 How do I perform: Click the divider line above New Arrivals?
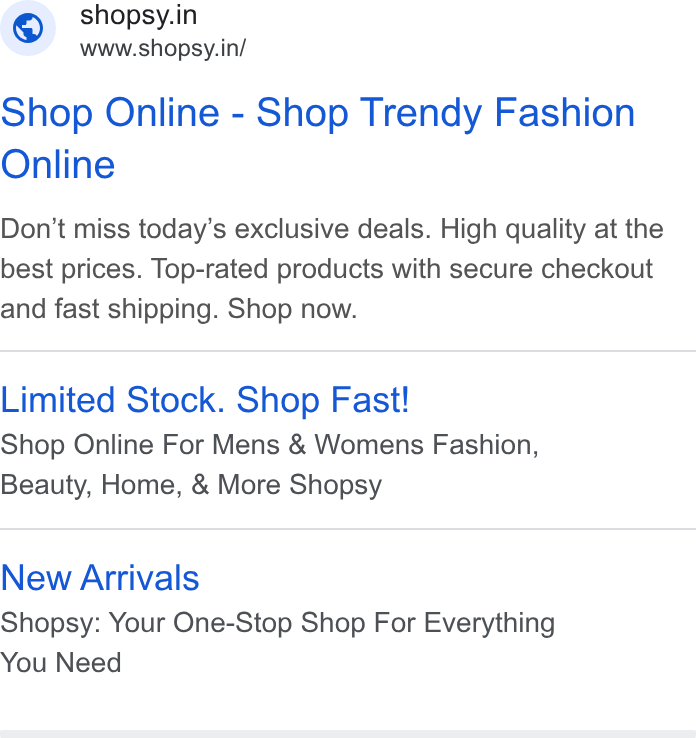348,529
